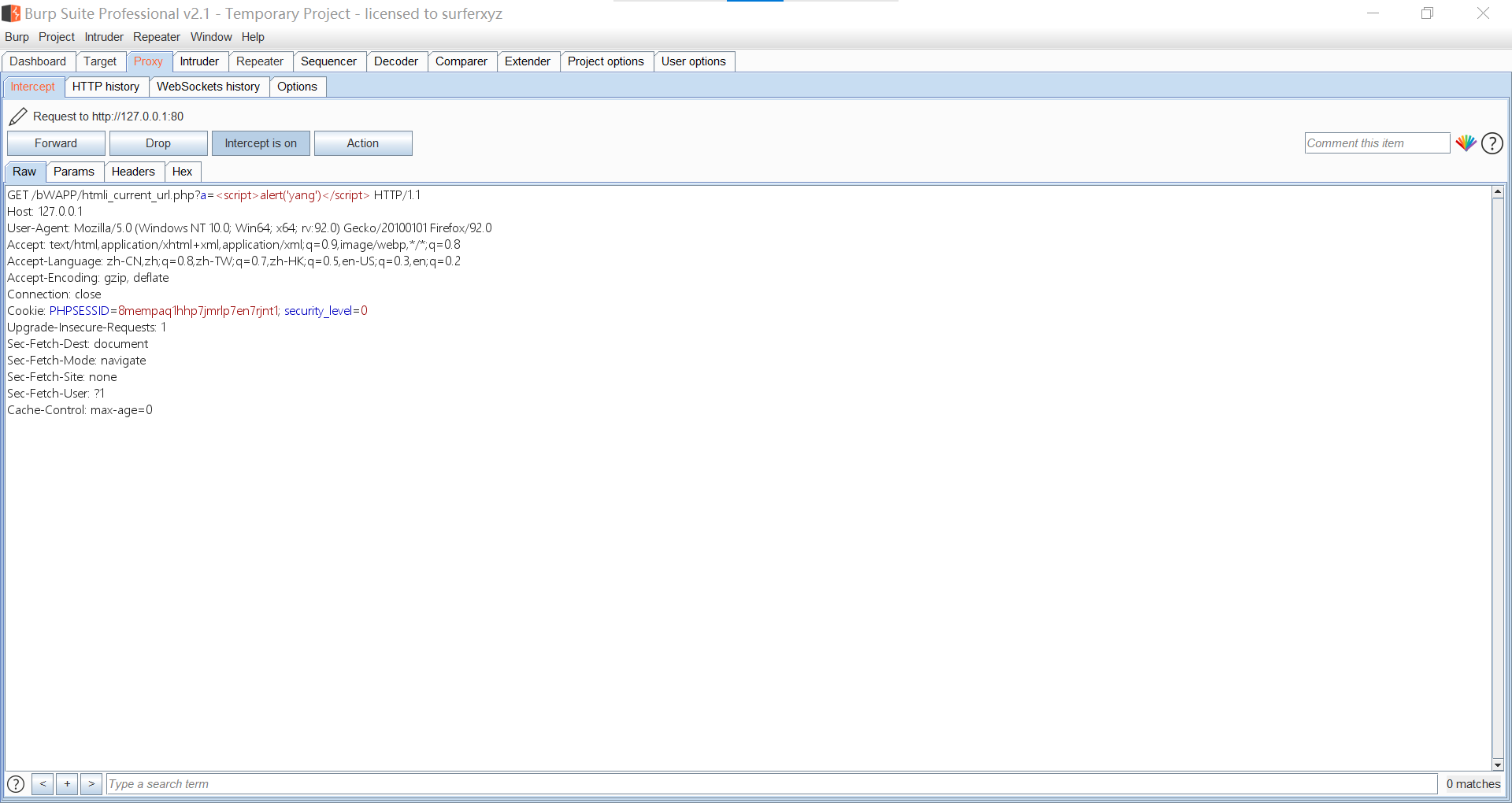Restore down the Burp Suite window

click(x=1427, y=13)
